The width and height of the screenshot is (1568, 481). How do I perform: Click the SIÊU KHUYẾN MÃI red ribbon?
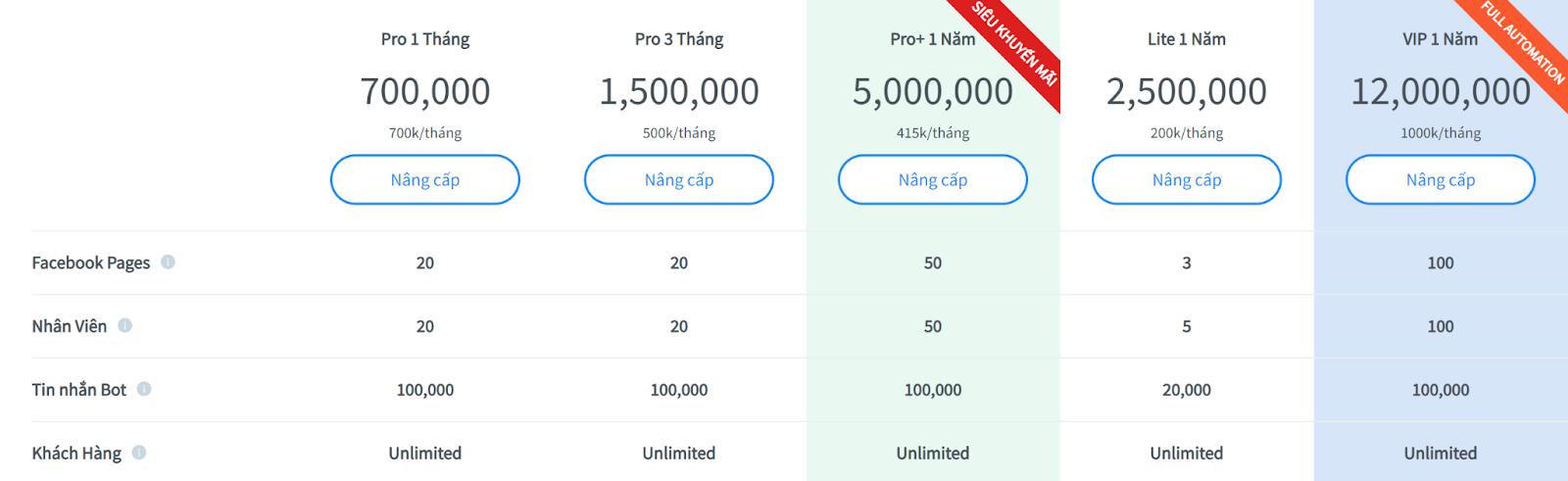click(x=1014, y=44)
